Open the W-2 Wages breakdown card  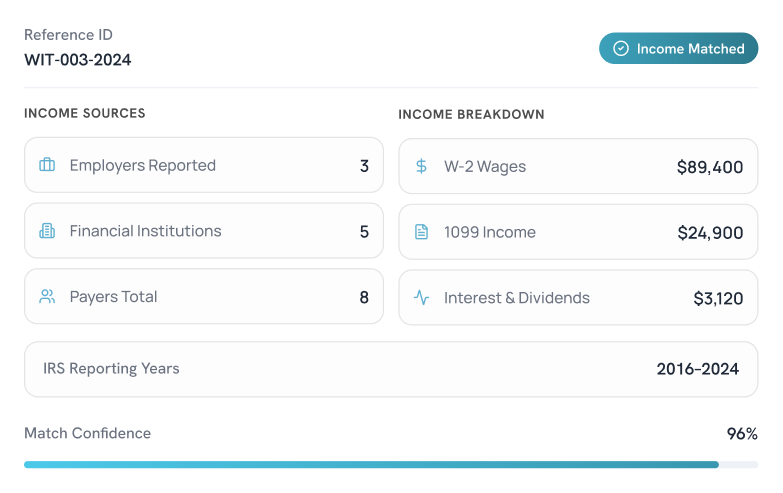coord(578,167)
